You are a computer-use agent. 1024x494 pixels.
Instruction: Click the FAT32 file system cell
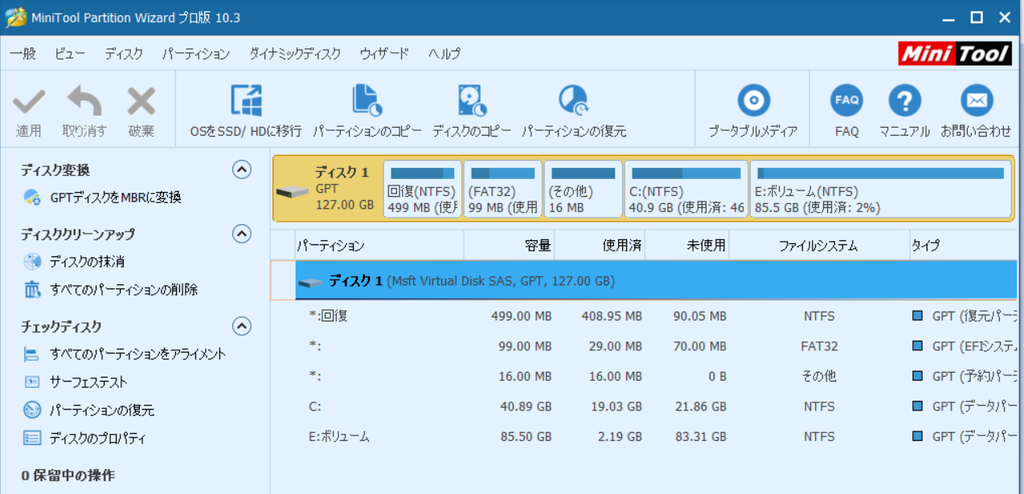pos(819,346)
